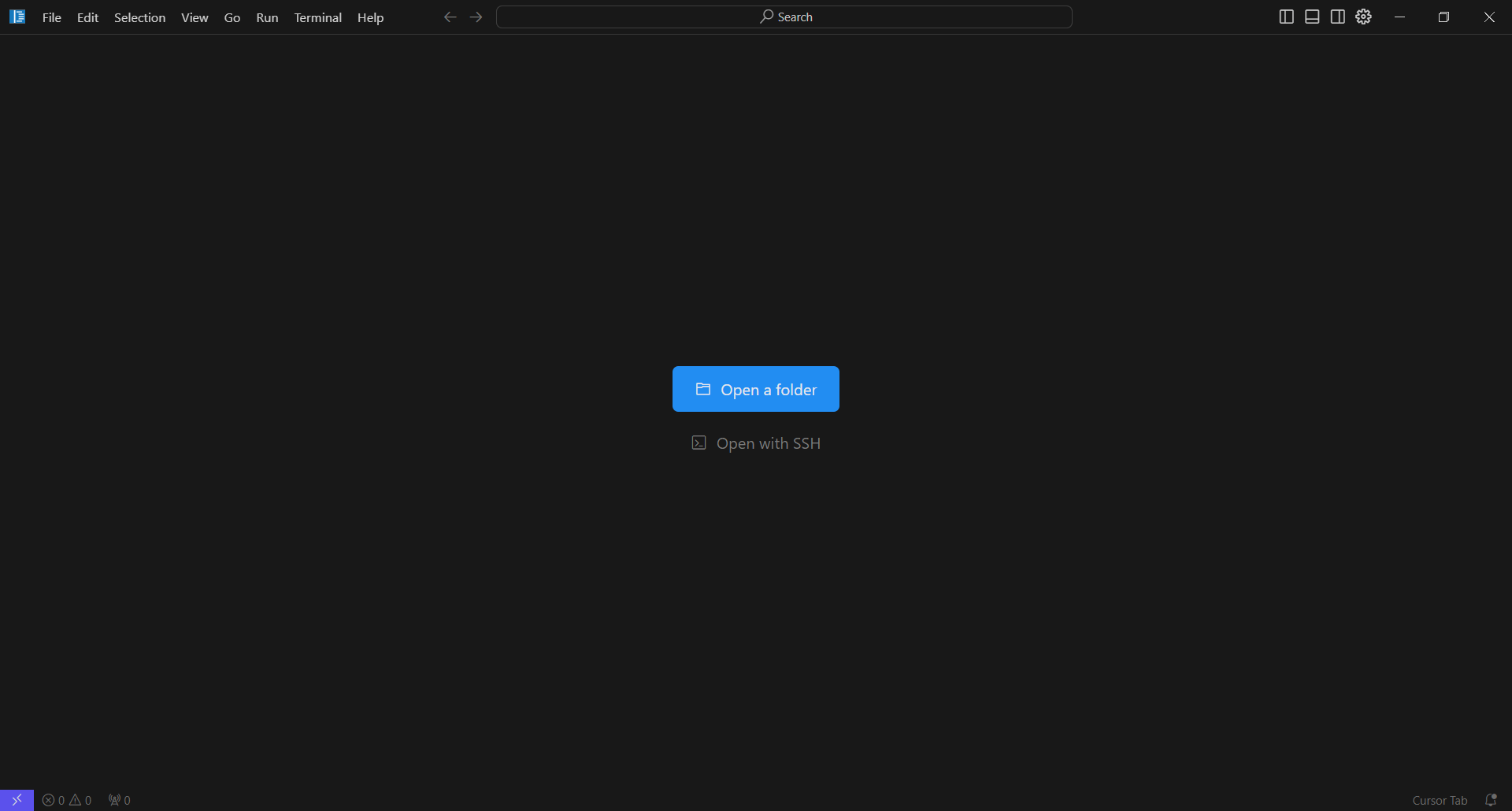Viewport: 1512px width, 811px height.
Task: Toggle the right secondary sidebar layout
Action: [x=1338, y=17]
